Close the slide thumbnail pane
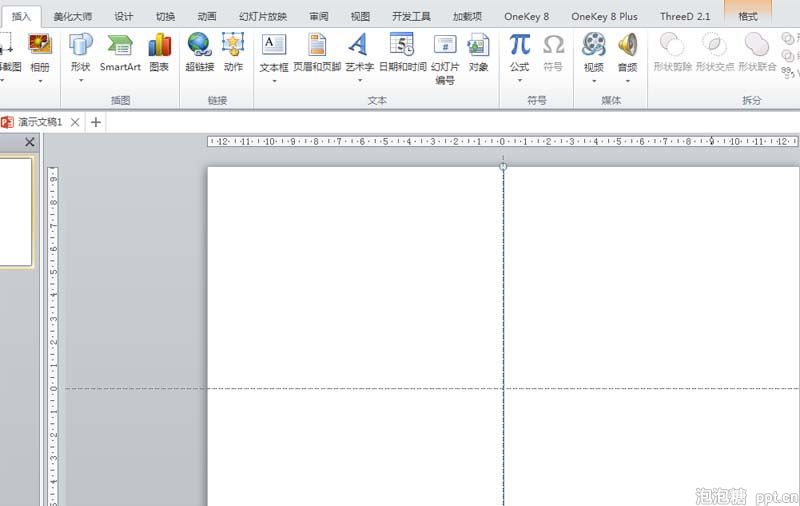 pos(29,143)
